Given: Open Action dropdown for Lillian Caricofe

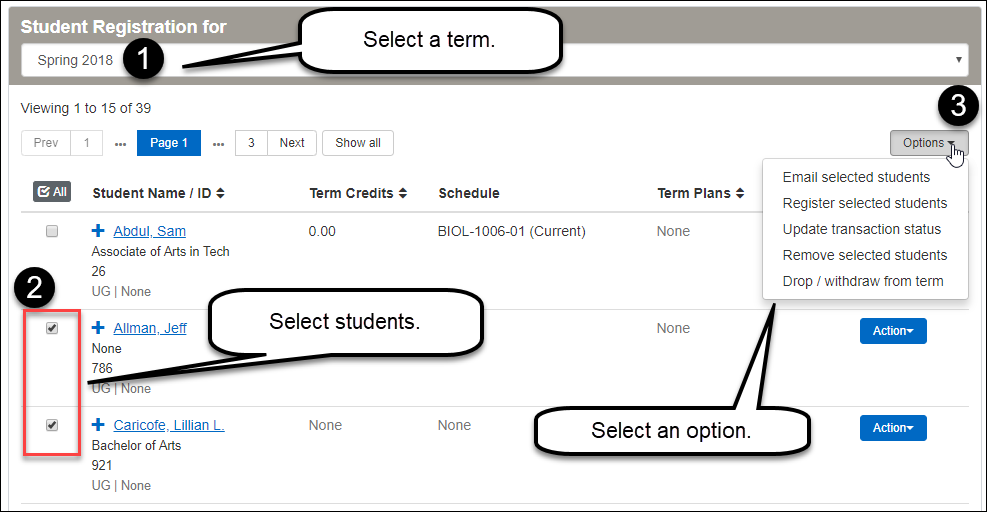Looking at the screenshot, I should coord(893,428).
